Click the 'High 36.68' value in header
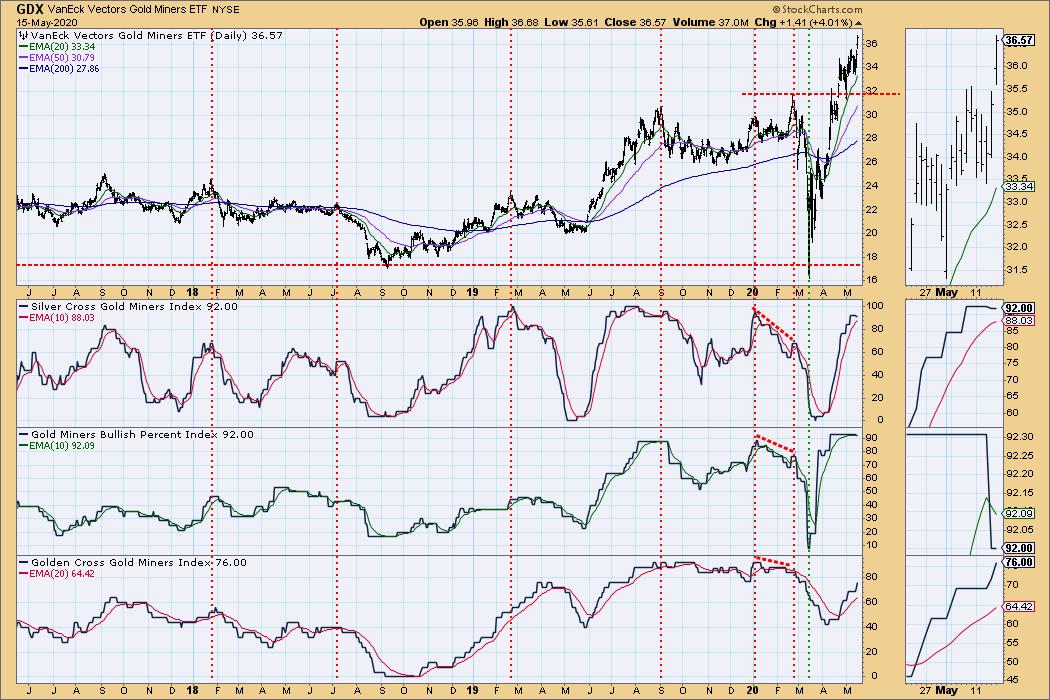The height and width of the screenshot is (700, 1050). coord(511,22)
